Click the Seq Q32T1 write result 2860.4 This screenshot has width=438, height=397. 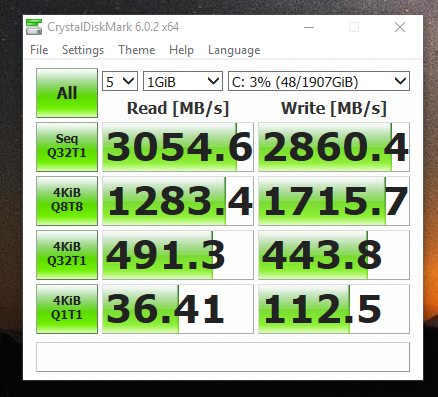(x=334, y=147)
